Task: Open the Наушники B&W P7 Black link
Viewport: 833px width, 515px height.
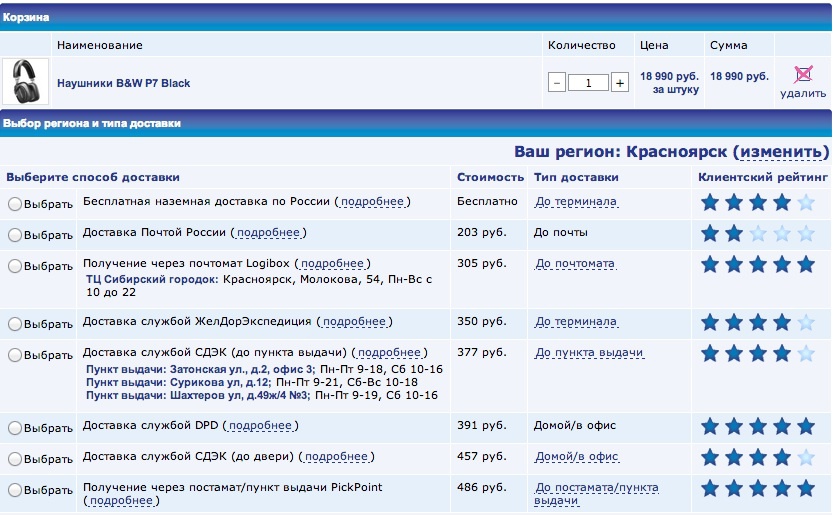Action: [123, 83]
